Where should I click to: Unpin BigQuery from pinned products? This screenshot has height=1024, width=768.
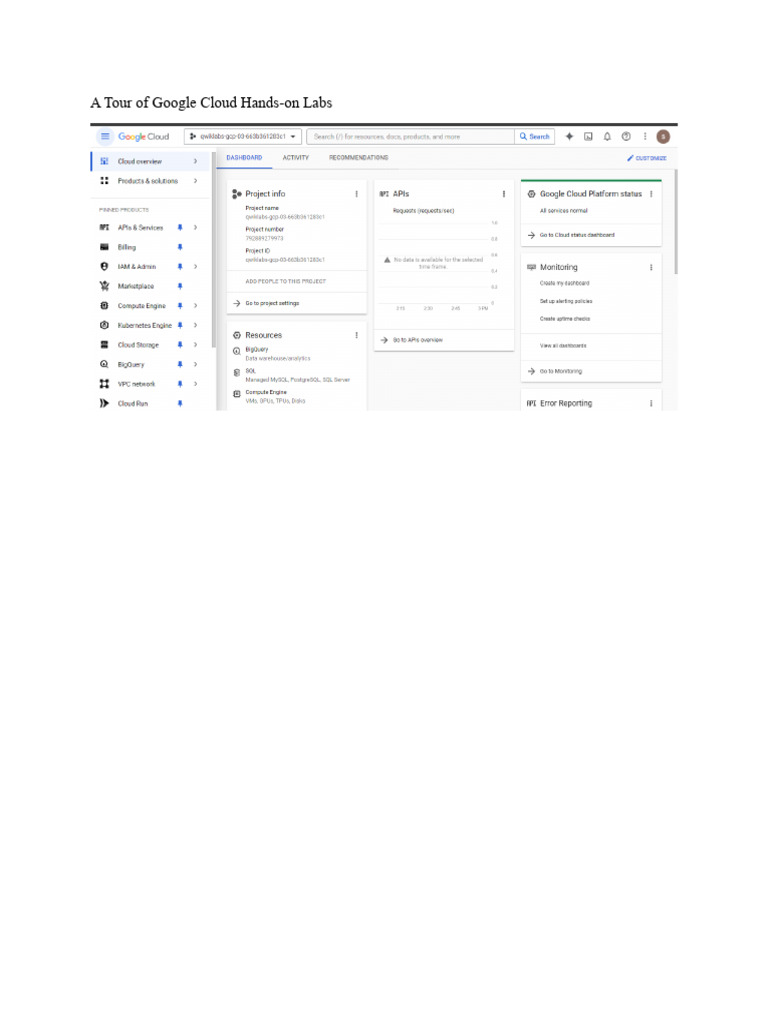(x=180, y=364)
